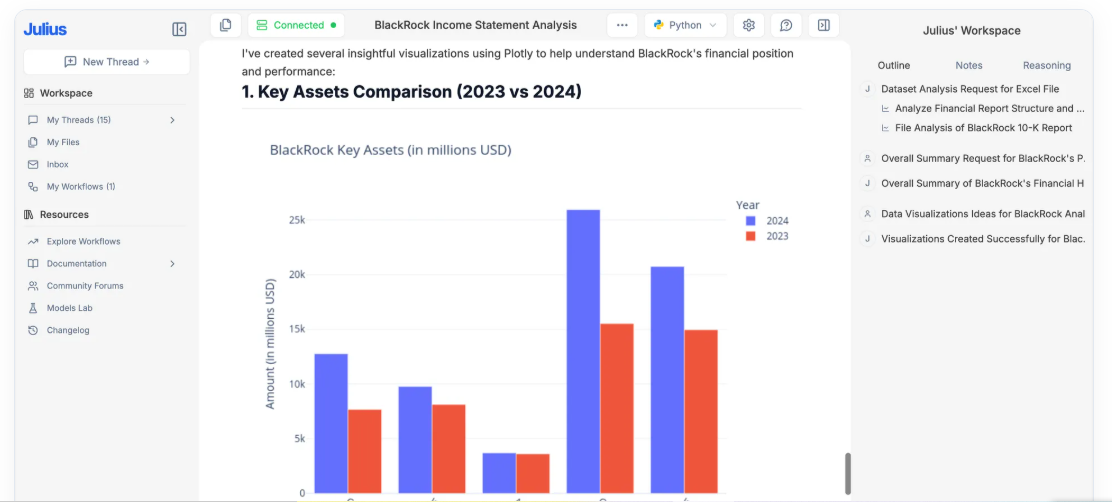This screenshot has width=1112, height=502.
Task: Click the copy thread icon
Action: [x=226, y=25]
